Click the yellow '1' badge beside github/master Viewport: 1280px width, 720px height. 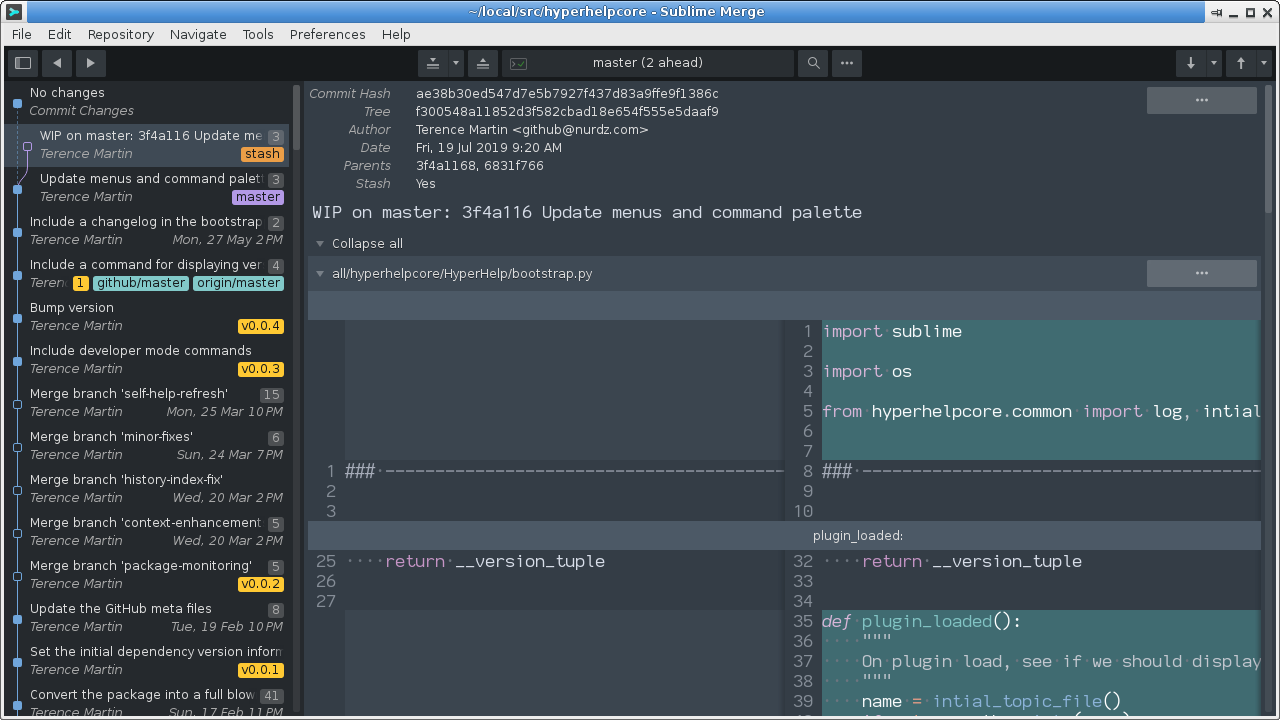pyautogui.click(x=81, y=283)
